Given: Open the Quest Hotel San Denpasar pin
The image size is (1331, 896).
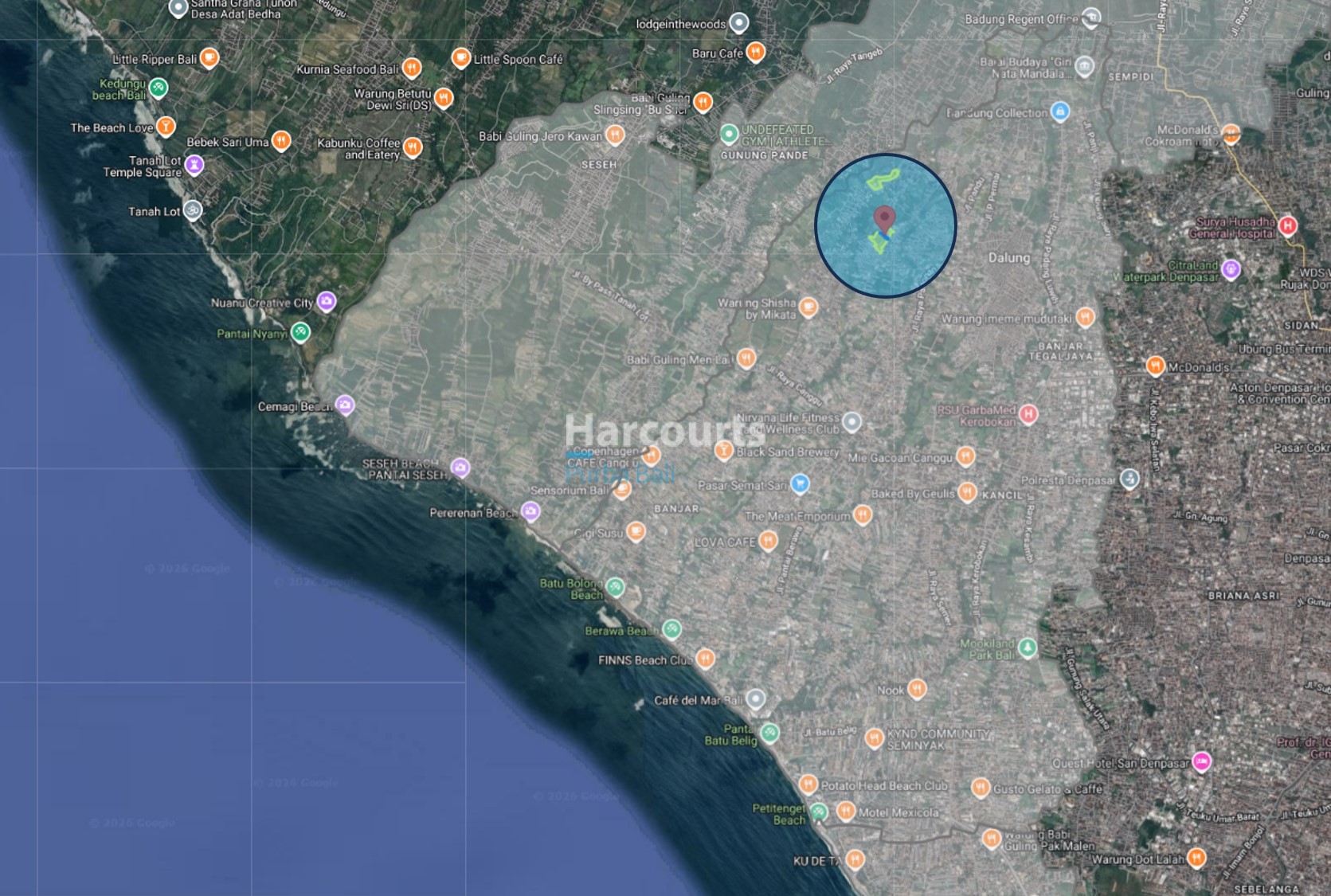Looking at the screenshot, I should [x=1201, y=761].
